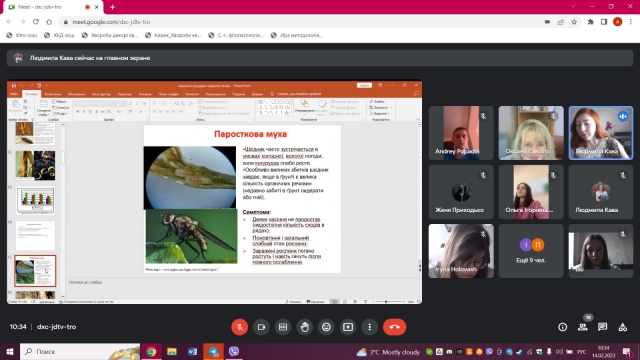
Task: Click the red leave call button
Action: coord(394,327)
